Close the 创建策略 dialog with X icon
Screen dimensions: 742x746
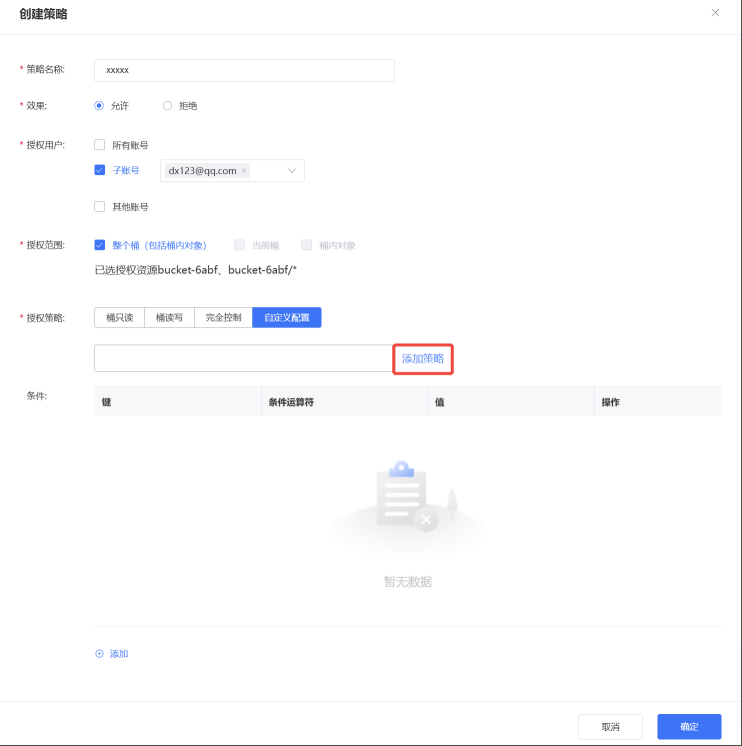point(715,13)
